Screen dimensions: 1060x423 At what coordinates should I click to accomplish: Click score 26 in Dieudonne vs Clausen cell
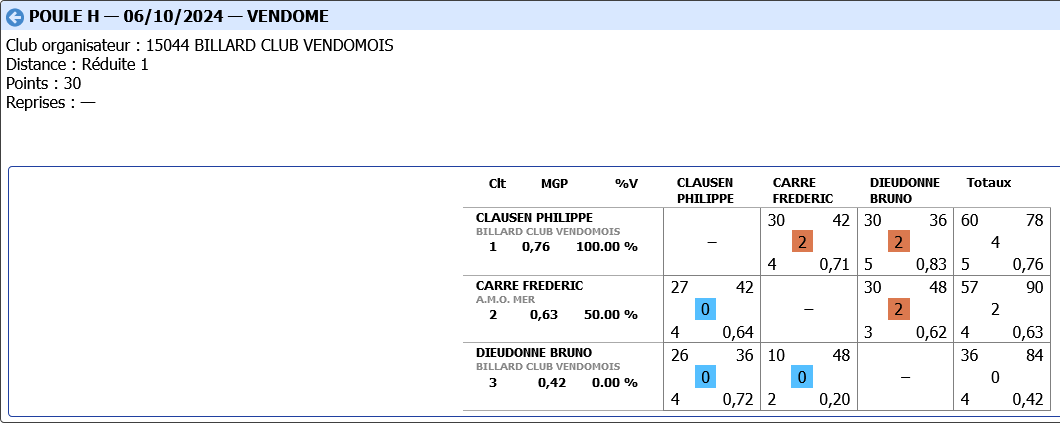(679, 355)
